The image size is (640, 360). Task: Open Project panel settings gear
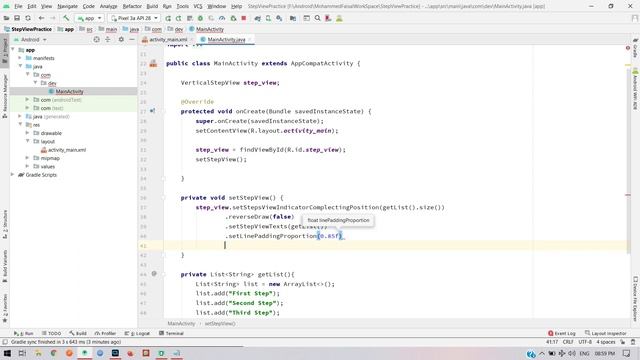tap(121, 40)
